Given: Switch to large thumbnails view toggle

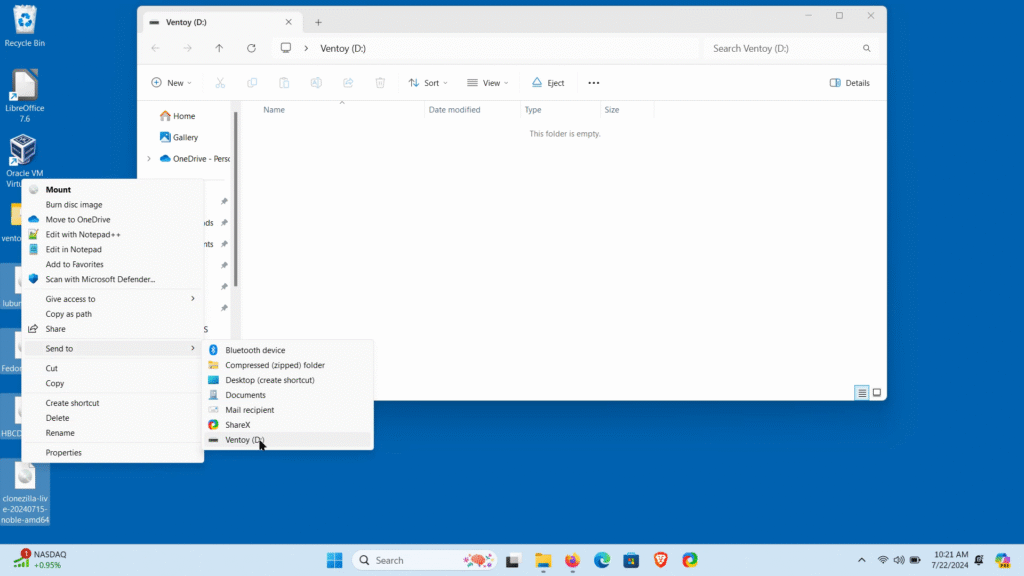Looking at the screenshot, I should (x=877, y=393).
